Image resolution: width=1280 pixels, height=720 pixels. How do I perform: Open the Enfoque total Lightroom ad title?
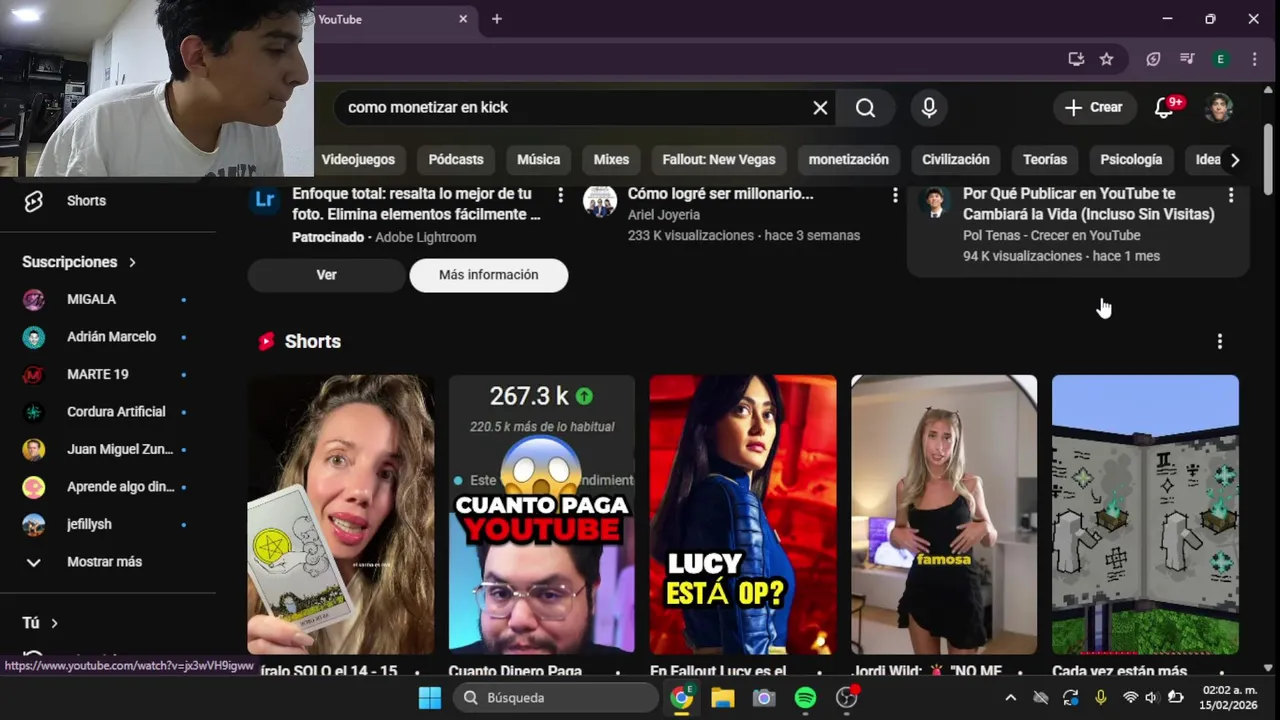click(x=417, y=204)
